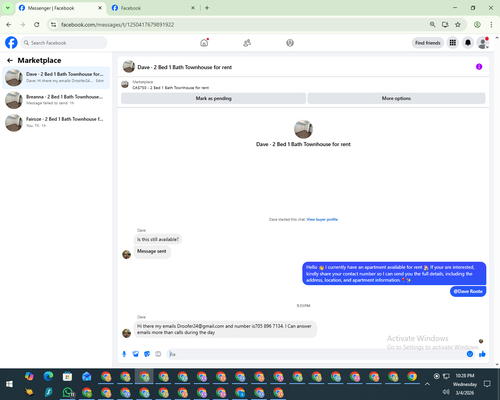The height and width of the screenshot is (400, 500).
Task: Switch to the Messenger | Facebook tab
Action: pos(60,8)
